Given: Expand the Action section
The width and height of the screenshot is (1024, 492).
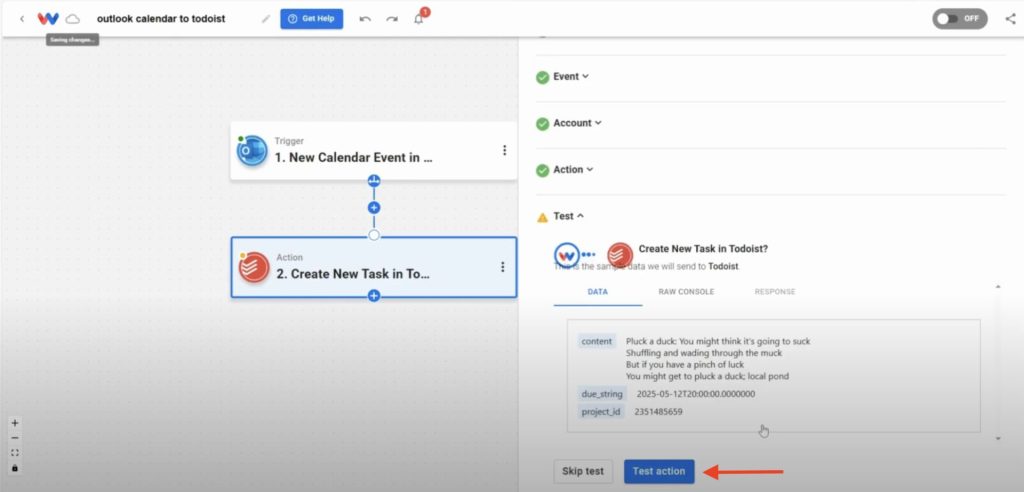Looking at the screenshot, I should point(573,169).
